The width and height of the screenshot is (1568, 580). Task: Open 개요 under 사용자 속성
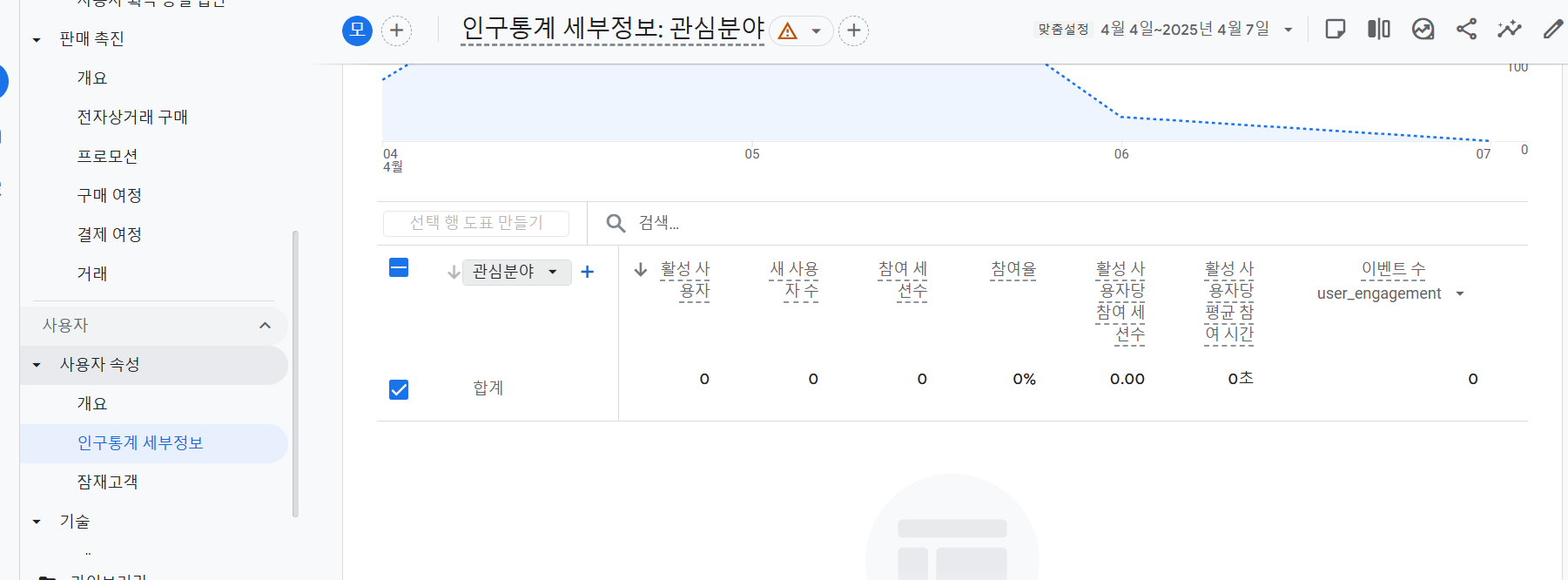[x=92, y=403]
